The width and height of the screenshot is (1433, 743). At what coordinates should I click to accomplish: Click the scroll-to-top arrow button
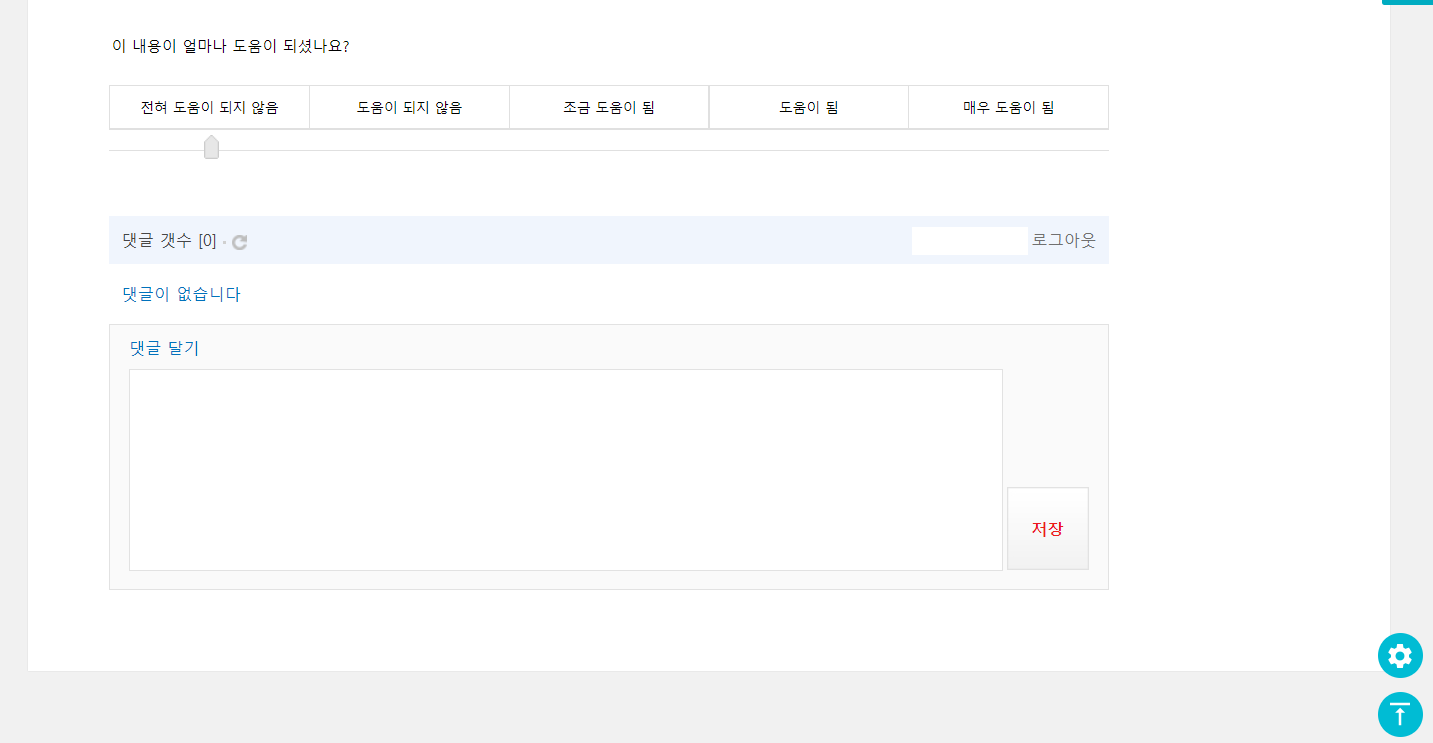[1400, 715]
